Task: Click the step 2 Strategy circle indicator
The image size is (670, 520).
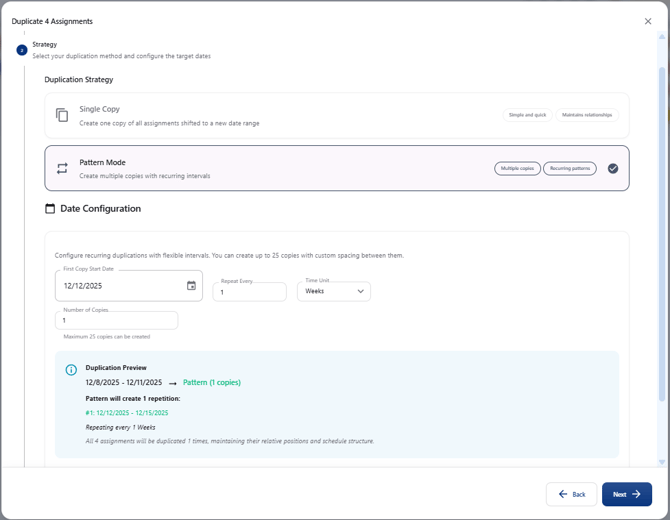Action: (22, 50)
